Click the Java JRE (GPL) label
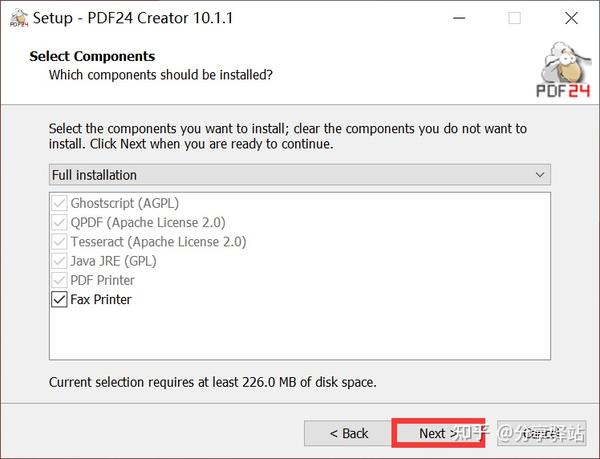 pyautogui.click(x=113, y=261)
